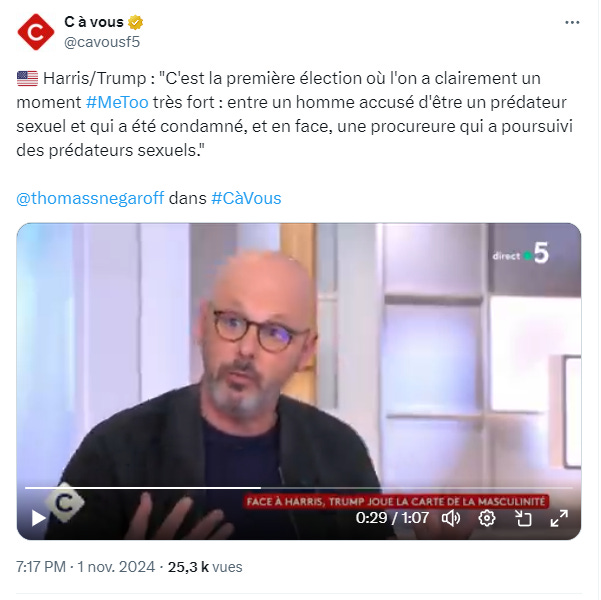601x600 pixels.
Task: Open video in picture-in-picture mode
Action: 523,518
